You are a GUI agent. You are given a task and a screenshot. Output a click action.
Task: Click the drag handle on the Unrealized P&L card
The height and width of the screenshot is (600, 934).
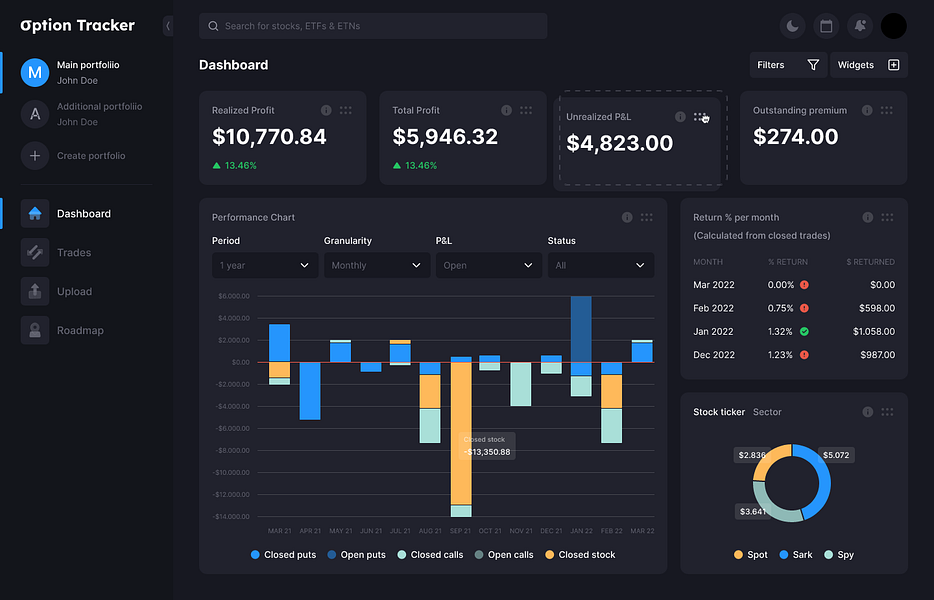click(700, 116)
